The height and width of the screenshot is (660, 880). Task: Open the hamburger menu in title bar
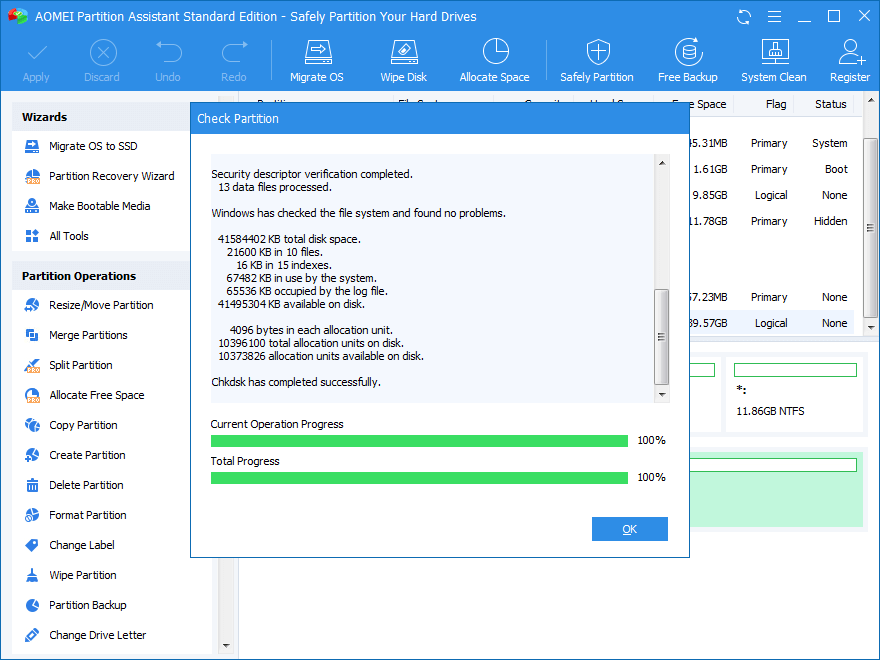pos(775,16)
